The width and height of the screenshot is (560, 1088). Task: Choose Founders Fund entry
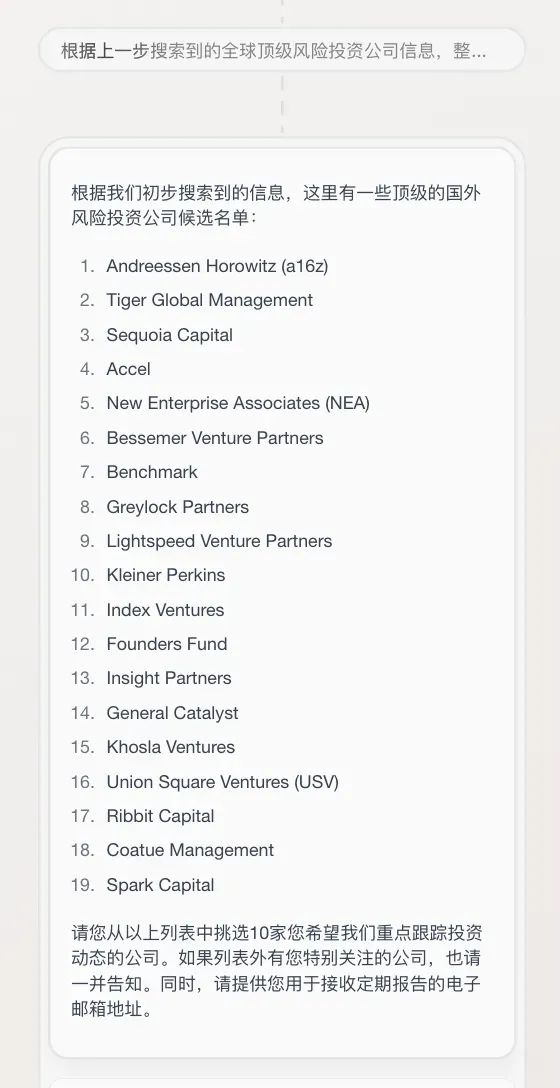167,644
